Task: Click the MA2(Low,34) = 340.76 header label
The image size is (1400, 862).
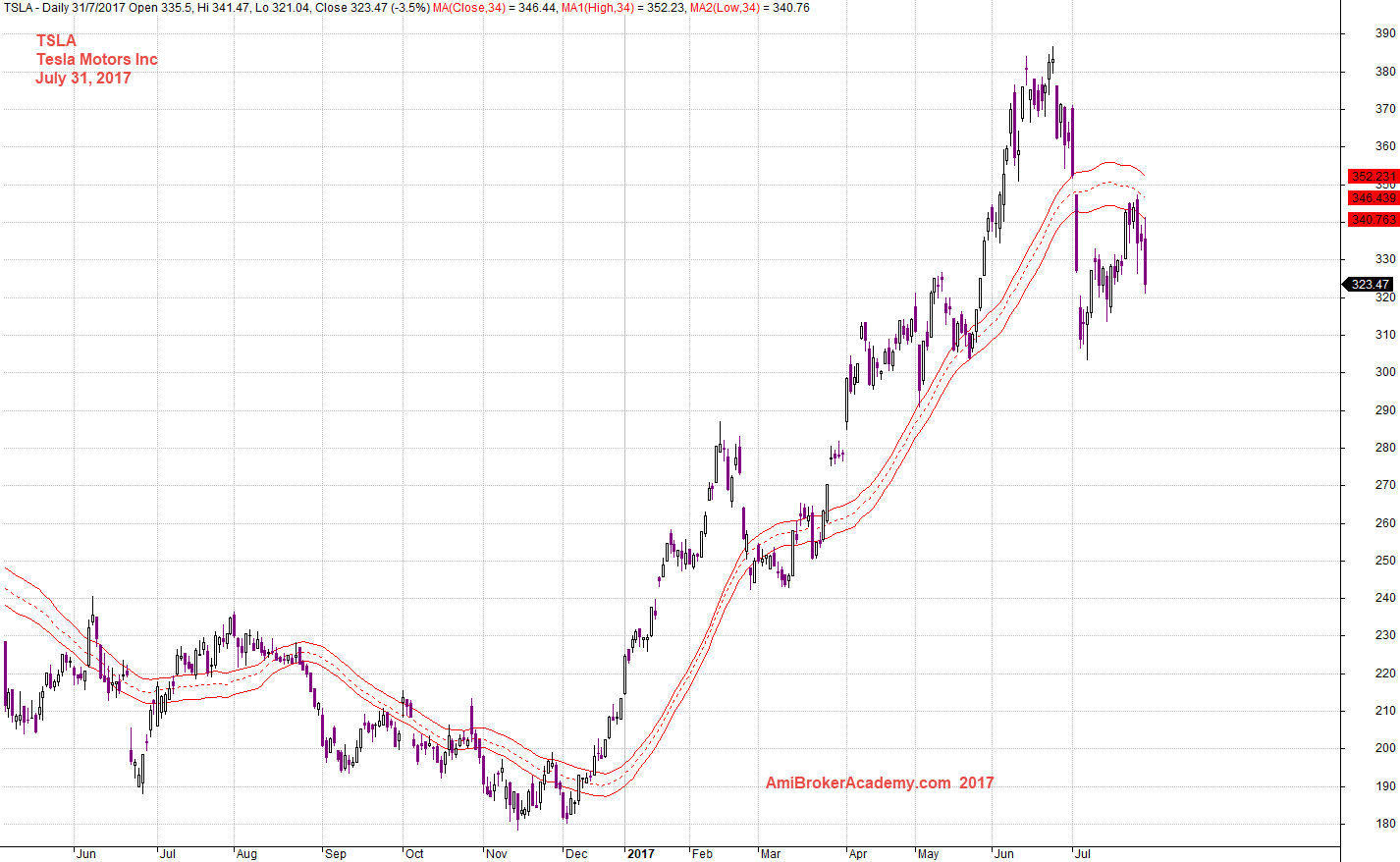Action: coord(750,8)
